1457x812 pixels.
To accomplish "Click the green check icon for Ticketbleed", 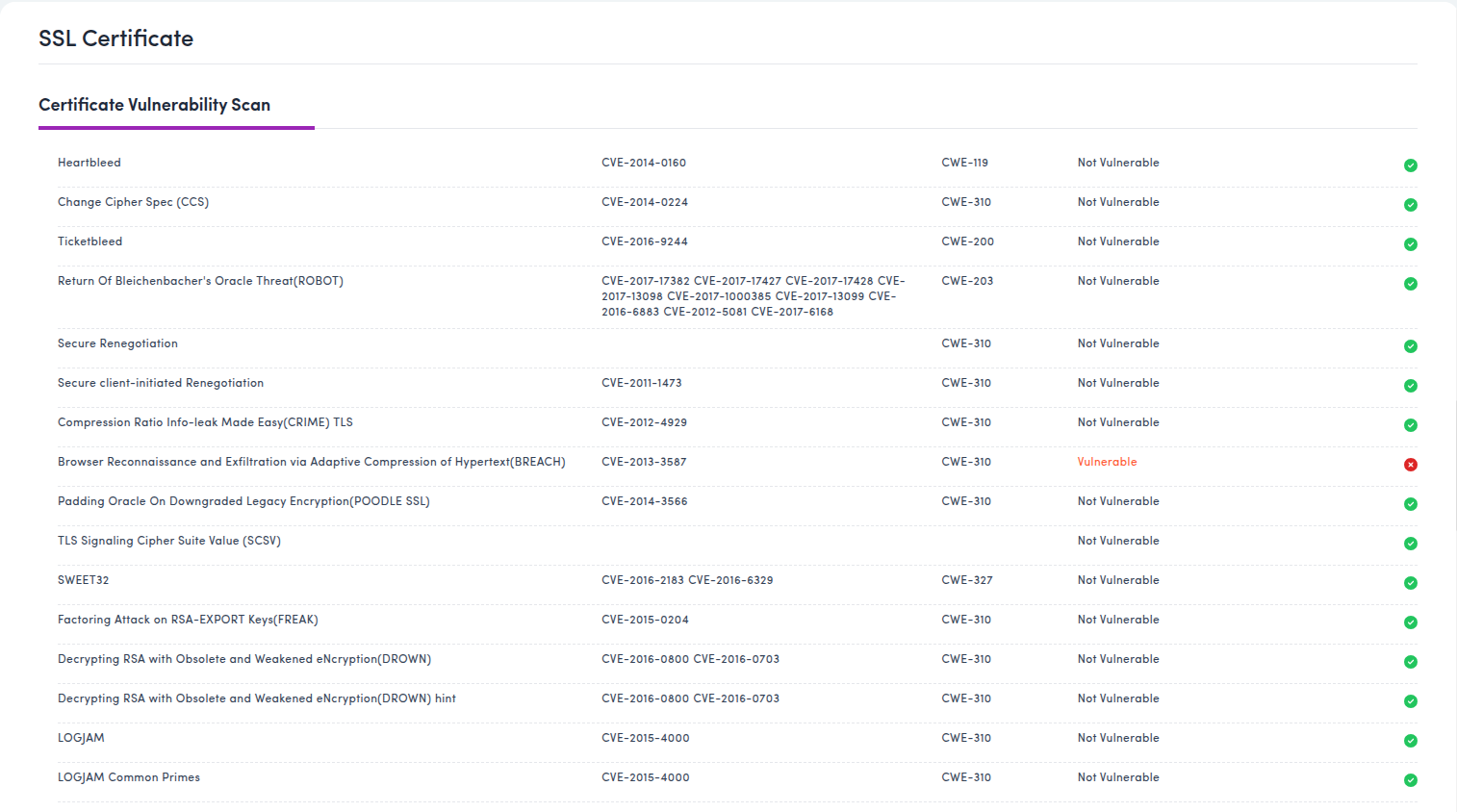I will [1410, 244].
